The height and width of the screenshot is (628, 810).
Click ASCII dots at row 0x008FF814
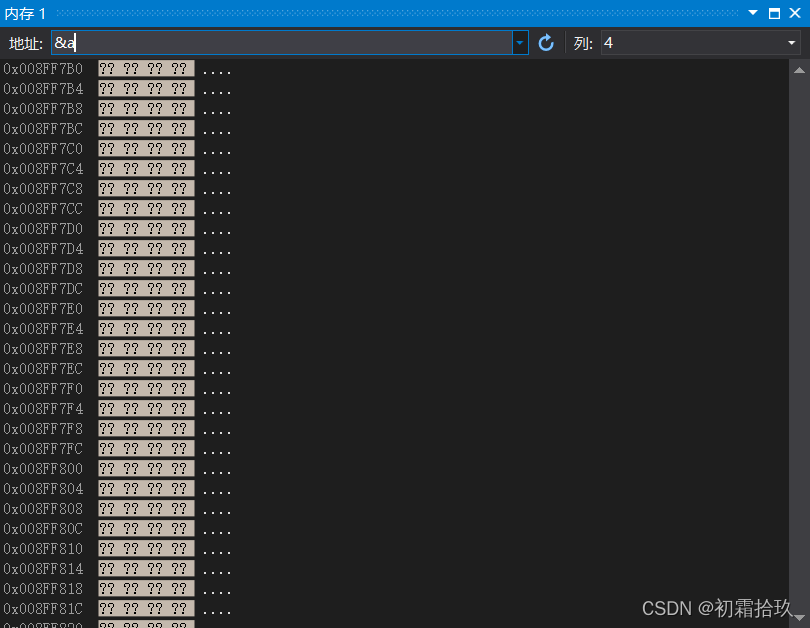217,573
